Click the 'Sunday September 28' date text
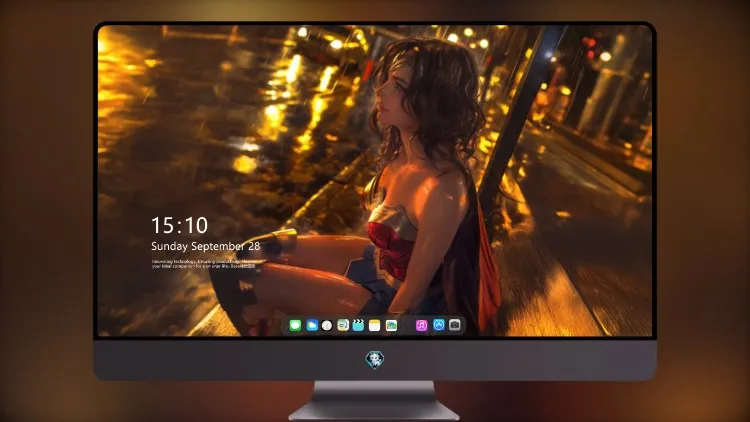The height and width of the screenshot is (422, 750). (206, 246)
